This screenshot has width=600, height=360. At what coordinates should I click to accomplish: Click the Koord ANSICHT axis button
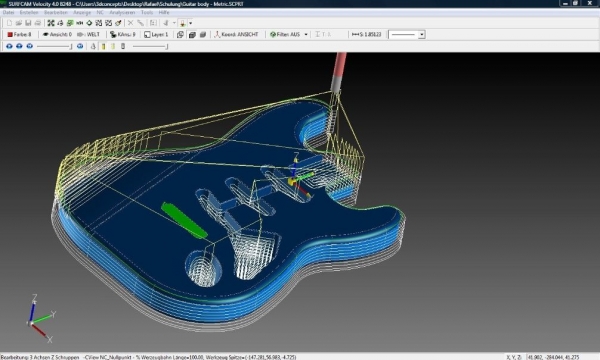tap(236, 34)
